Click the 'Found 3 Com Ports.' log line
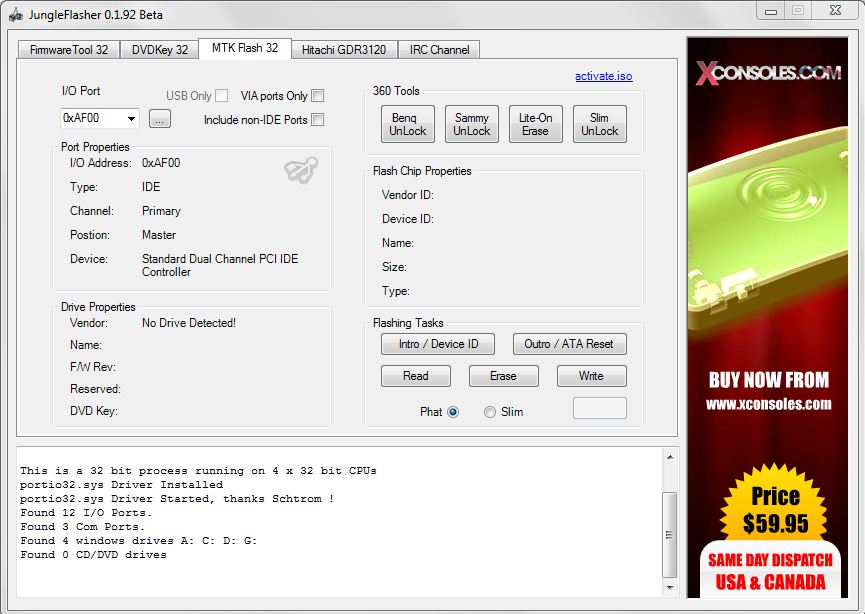The height and width of the screenshot is (614, 865). [x=82, y=526]
